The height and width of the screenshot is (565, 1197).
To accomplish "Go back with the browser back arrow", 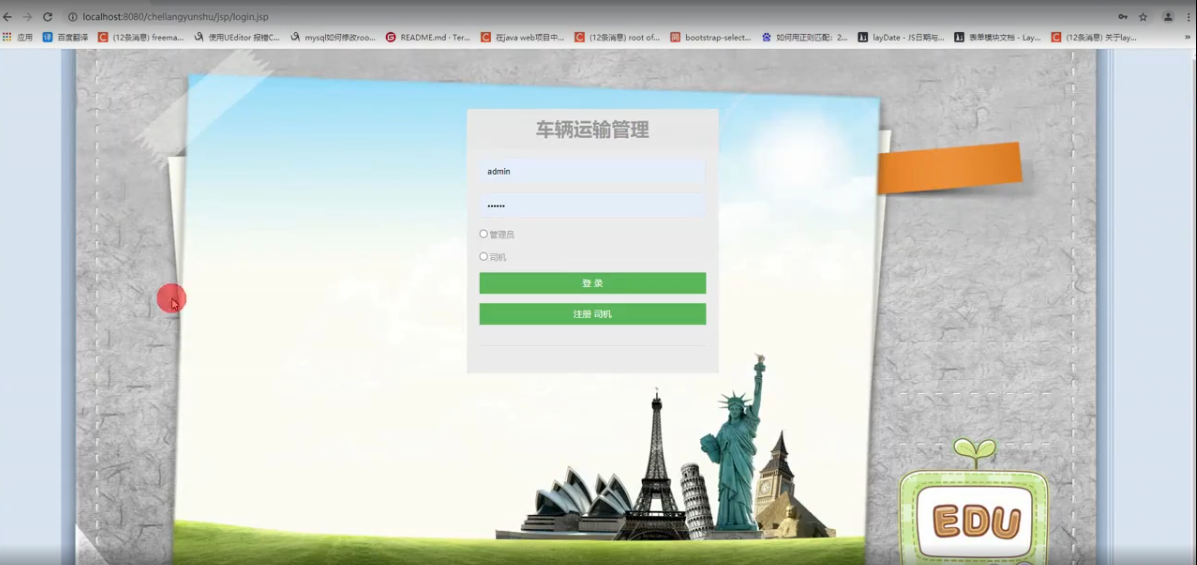I will tap(8, 17).
